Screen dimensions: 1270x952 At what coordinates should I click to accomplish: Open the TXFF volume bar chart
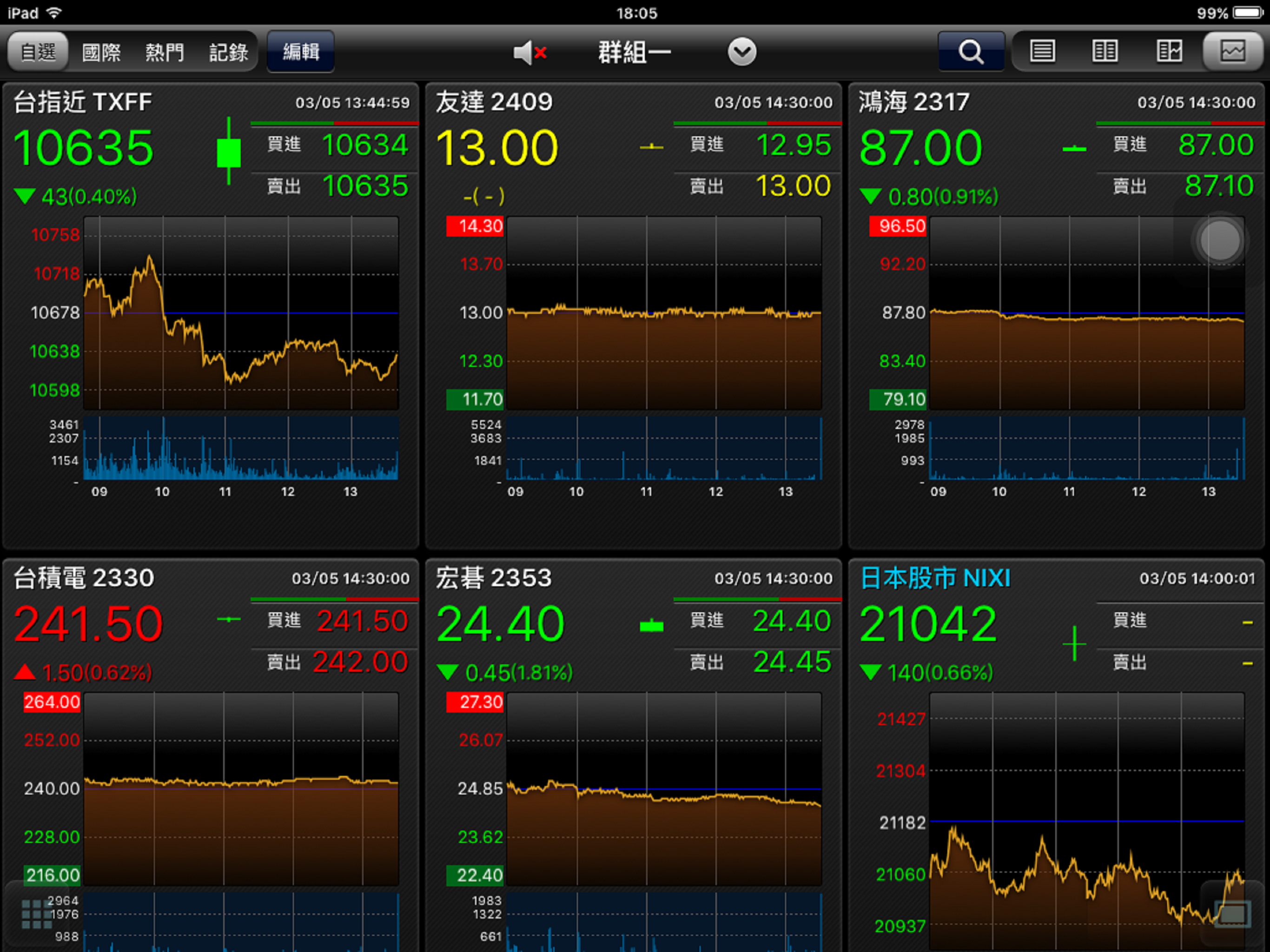(x=241, y=449)
